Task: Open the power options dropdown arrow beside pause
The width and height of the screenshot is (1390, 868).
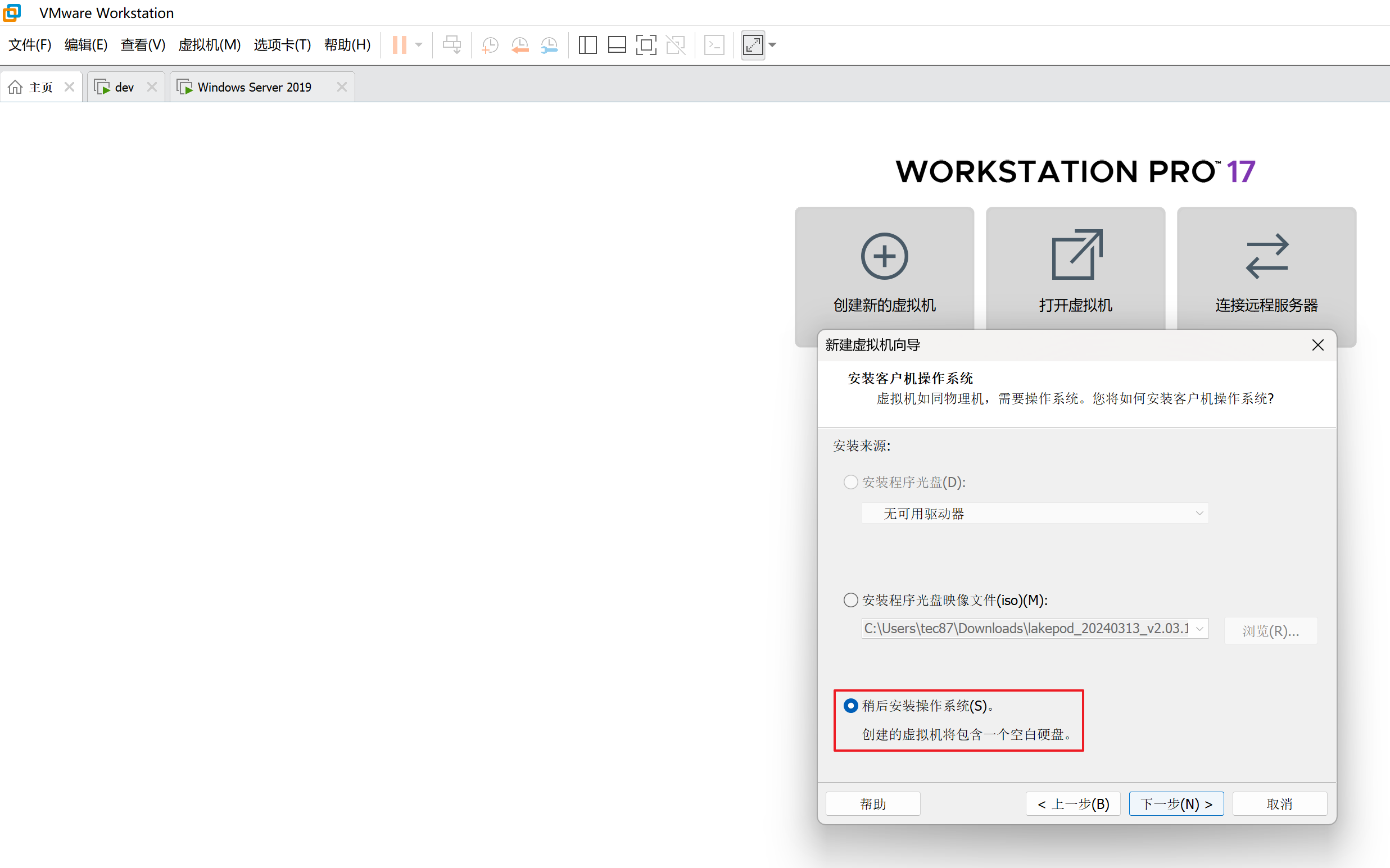Action: pyautogui.click(x=419, y=45)
